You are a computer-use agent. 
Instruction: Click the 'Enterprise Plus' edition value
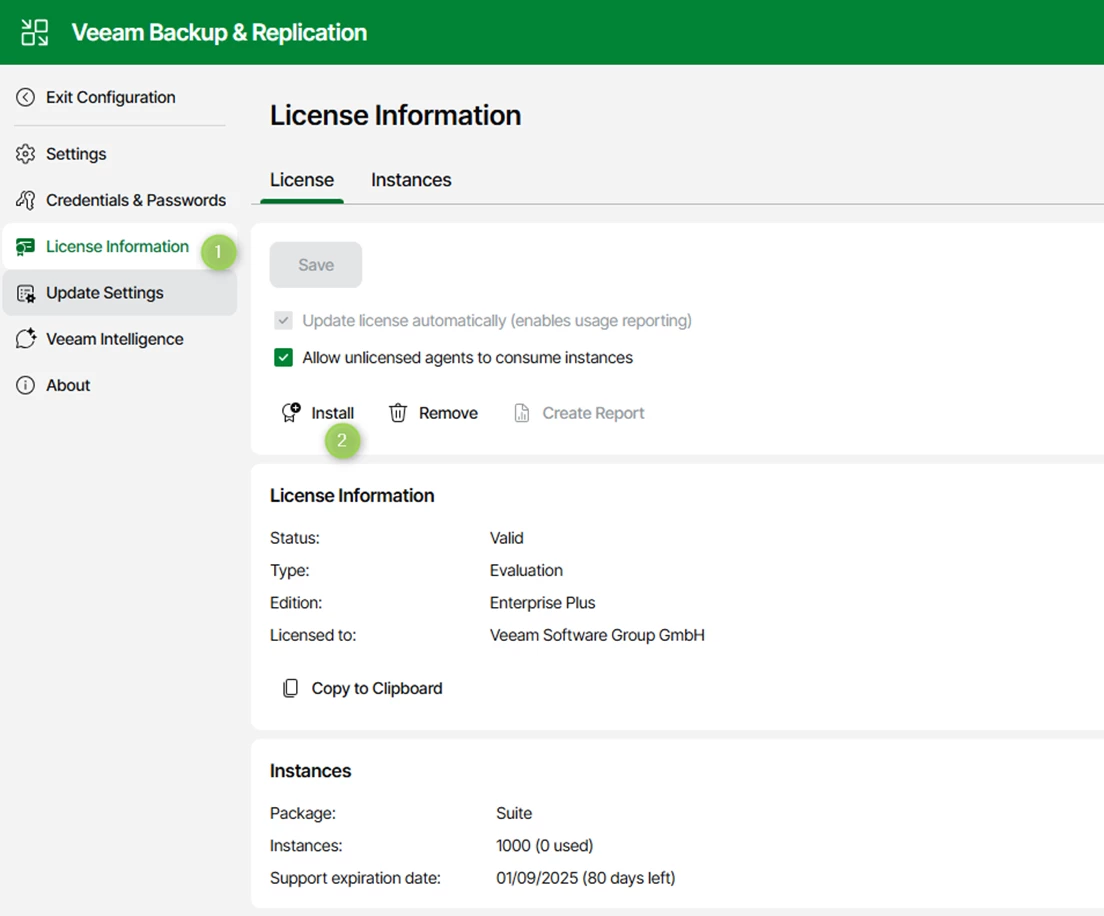[542, 603]
